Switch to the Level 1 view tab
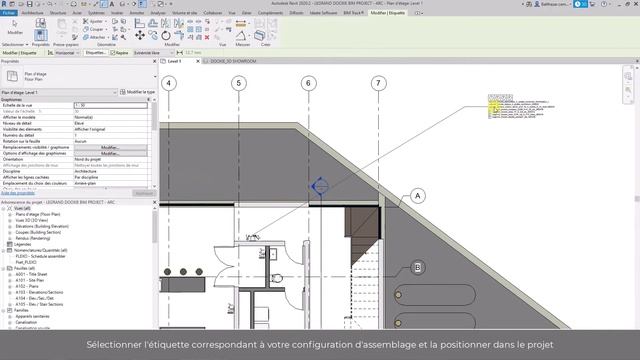This screenshot has width=640, height=360. coord(174,61)
